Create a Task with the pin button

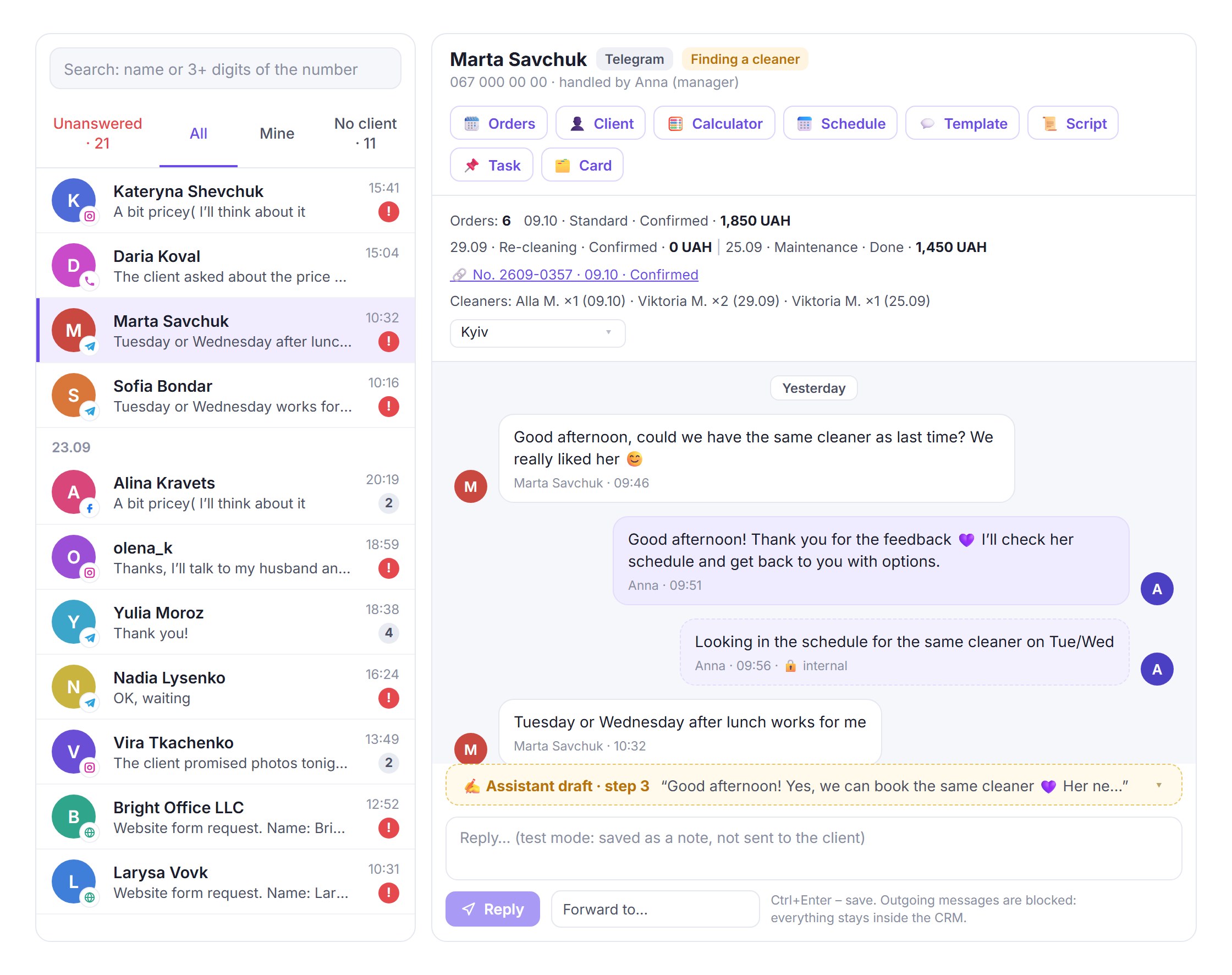coord(491,165)
